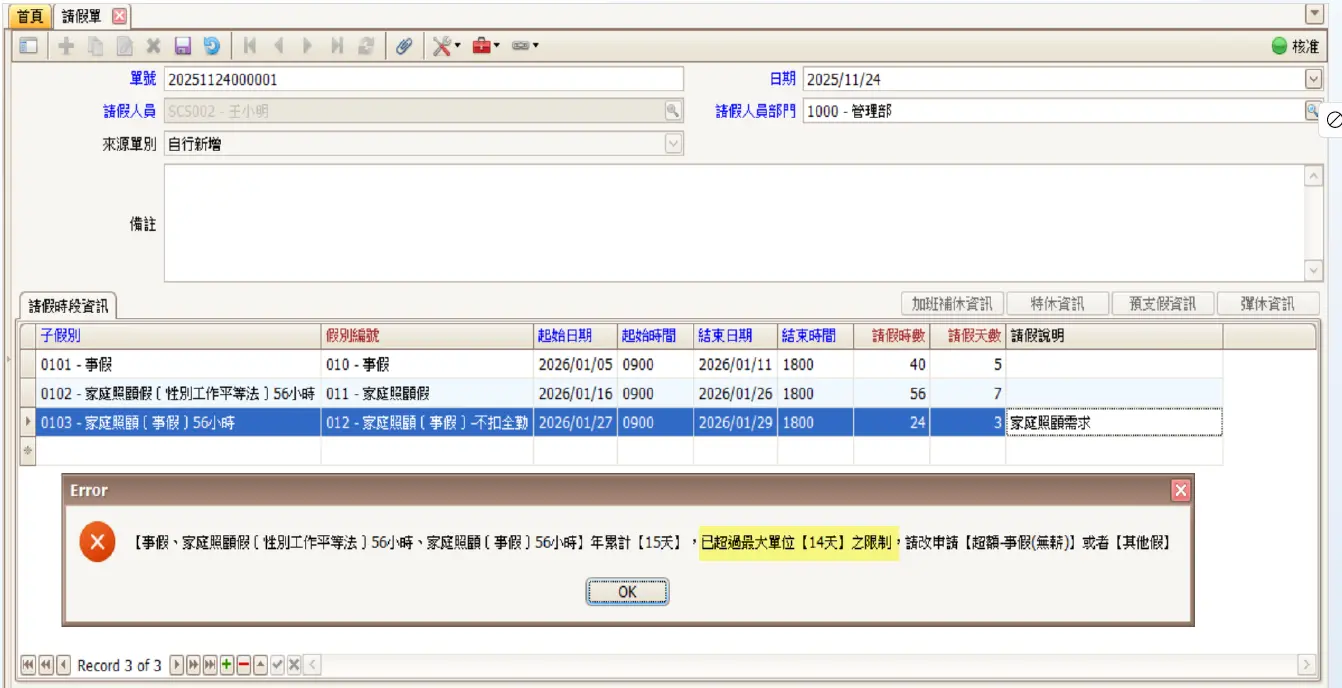The height and width of the screenshot is (688, 1342).
Task: Click the save (floppy disk) toolbar icon
Action: click(x=182, y=46)
